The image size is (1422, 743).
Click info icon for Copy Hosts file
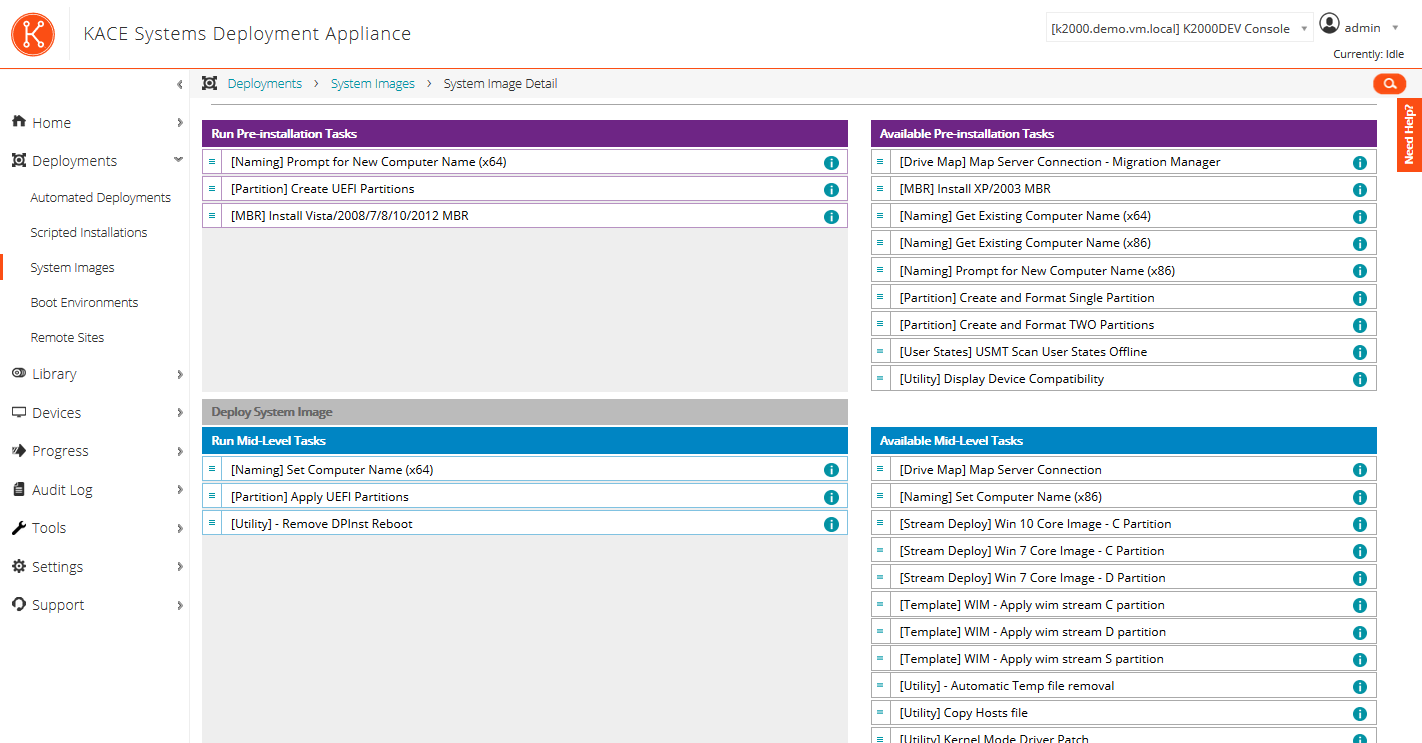click(x=1360, y=714)
